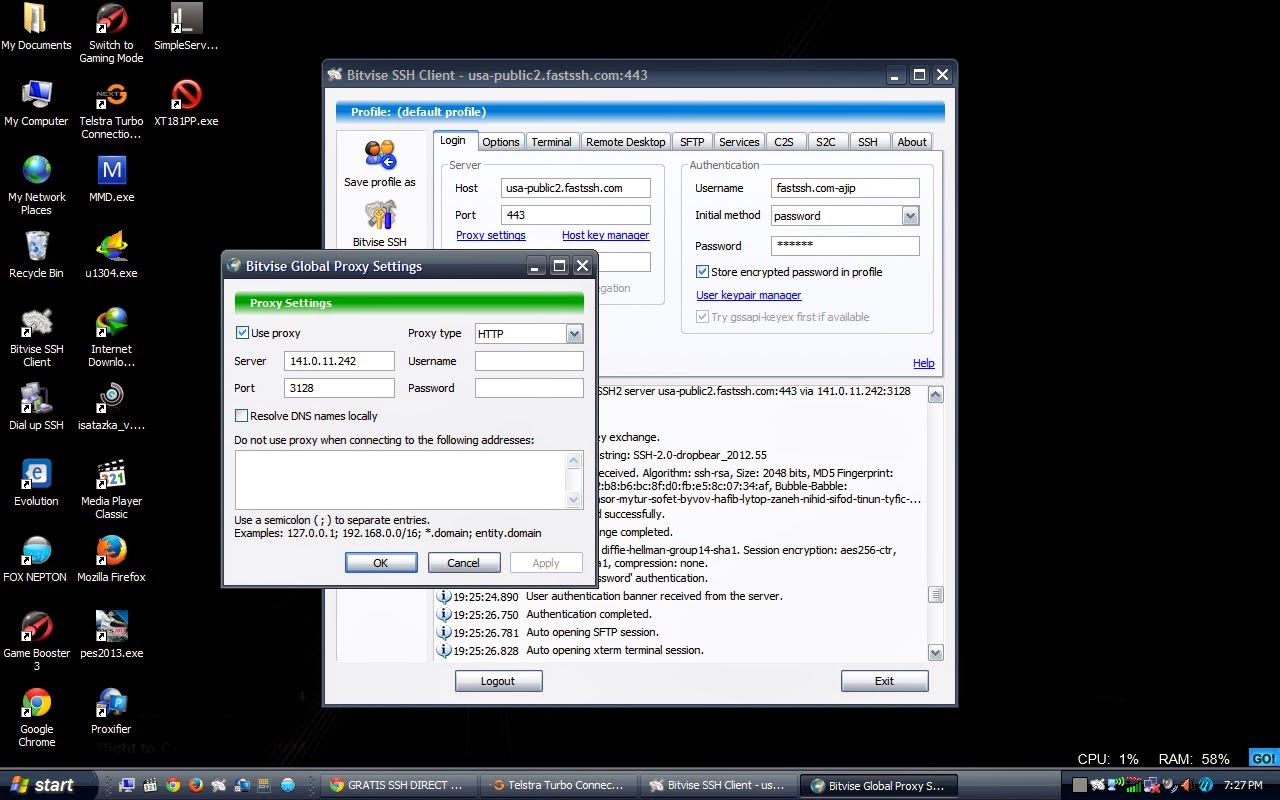Switch to the Options tab
Screen dimensions: 1280x800
coord(501,142)
